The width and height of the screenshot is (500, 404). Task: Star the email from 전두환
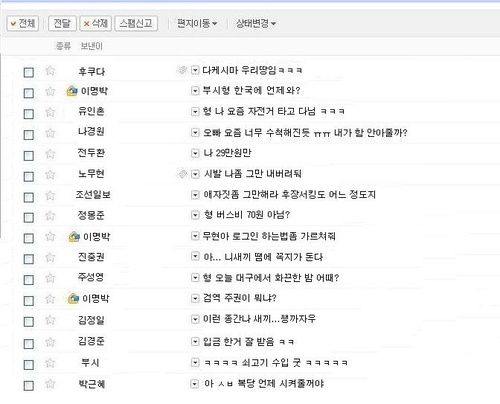pos(50,153)
